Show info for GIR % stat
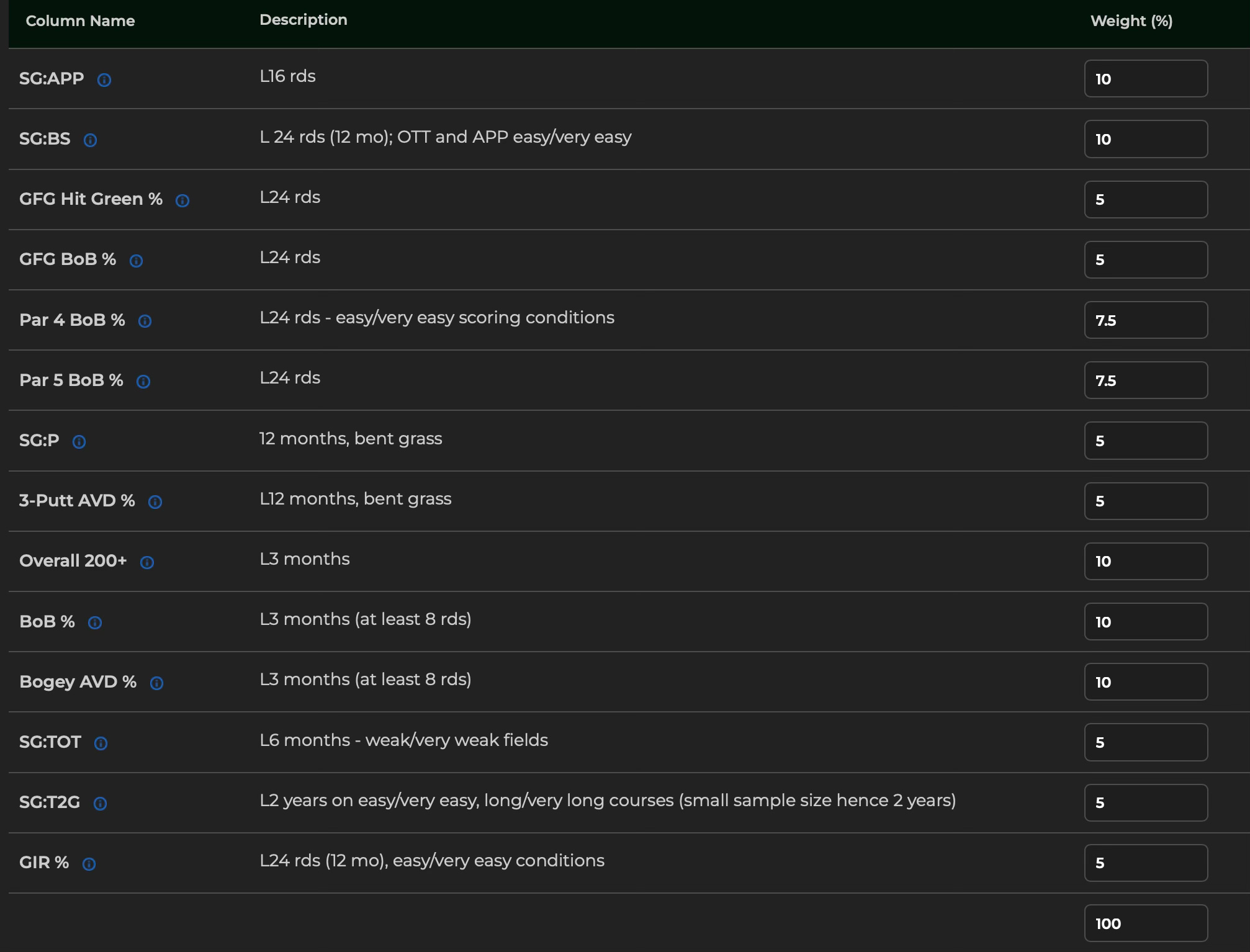 point(89,864)
